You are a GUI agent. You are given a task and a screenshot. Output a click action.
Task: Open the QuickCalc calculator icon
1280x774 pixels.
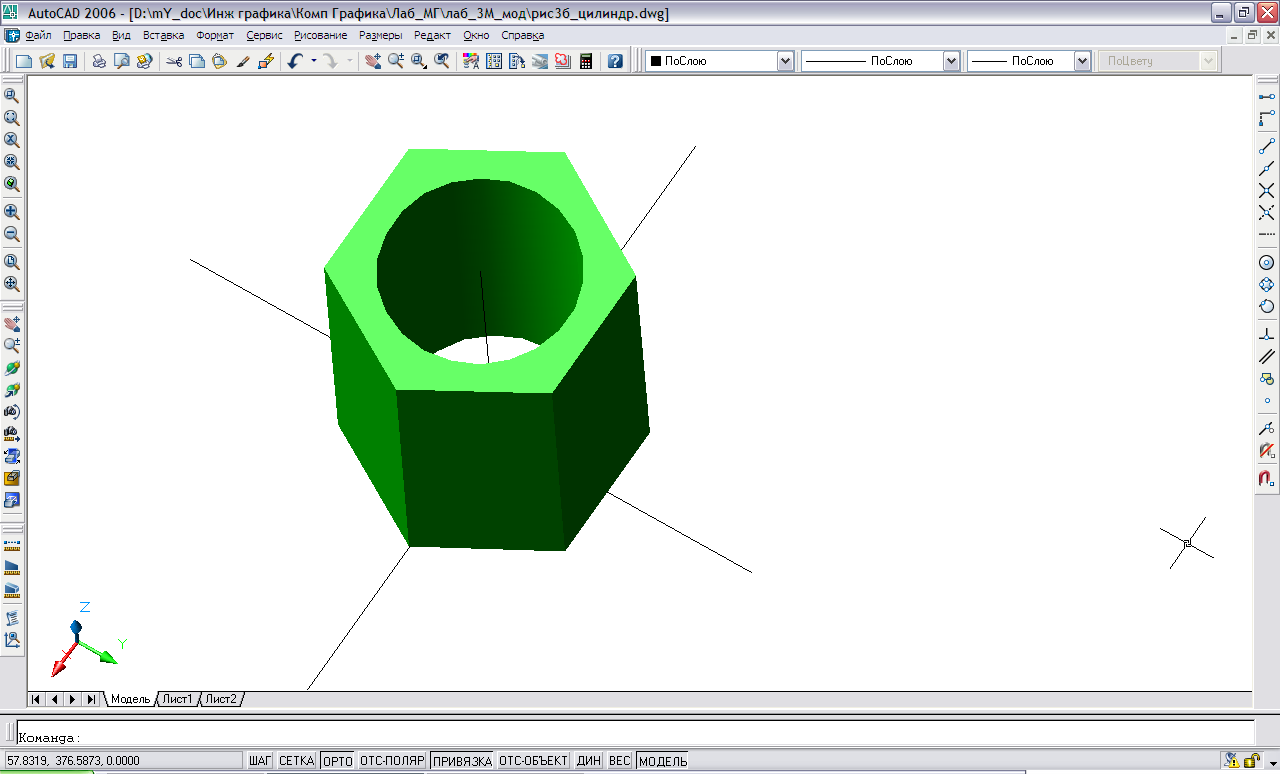pos(586,61)
